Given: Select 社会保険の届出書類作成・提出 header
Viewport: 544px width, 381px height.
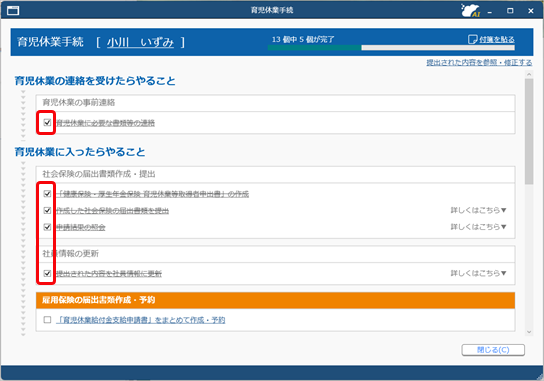Looking at the screenshot, I should click(x=275, y=174).
